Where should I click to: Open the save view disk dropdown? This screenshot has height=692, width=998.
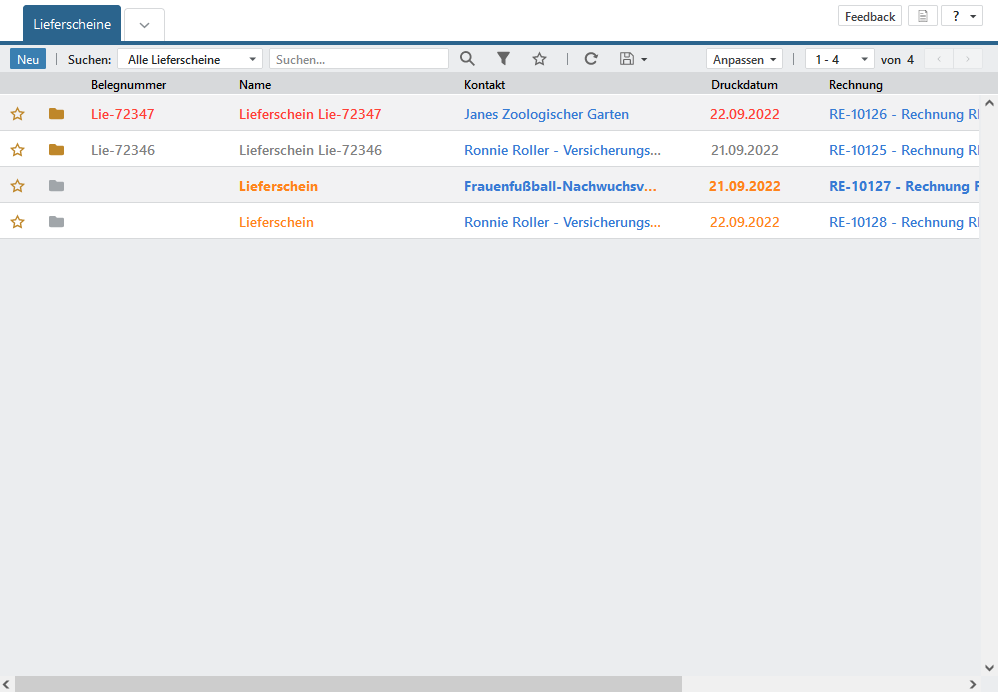(x=633, y=59)
